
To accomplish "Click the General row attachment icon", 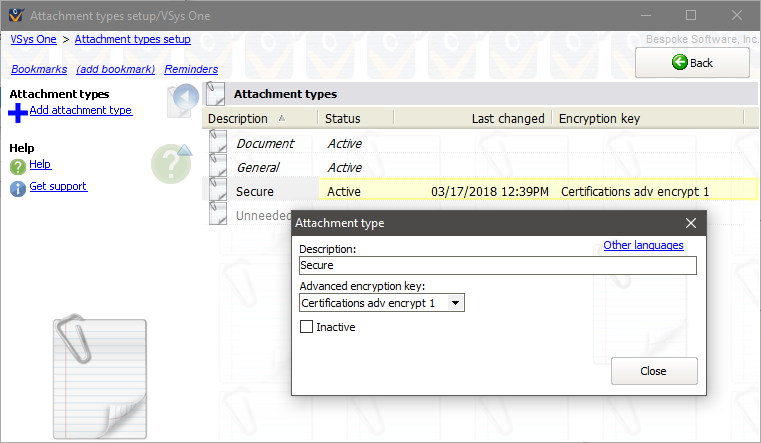I will point(219,167).
